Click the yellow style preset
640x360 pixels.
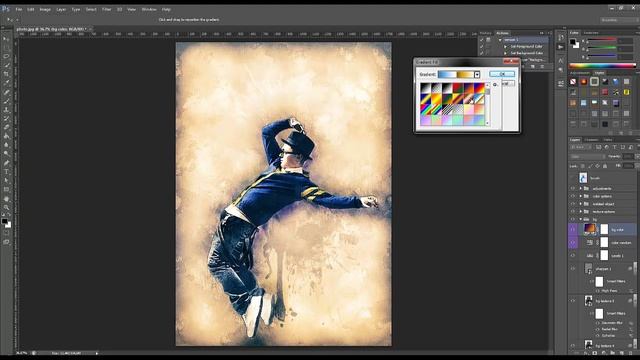tap(626, 92)
